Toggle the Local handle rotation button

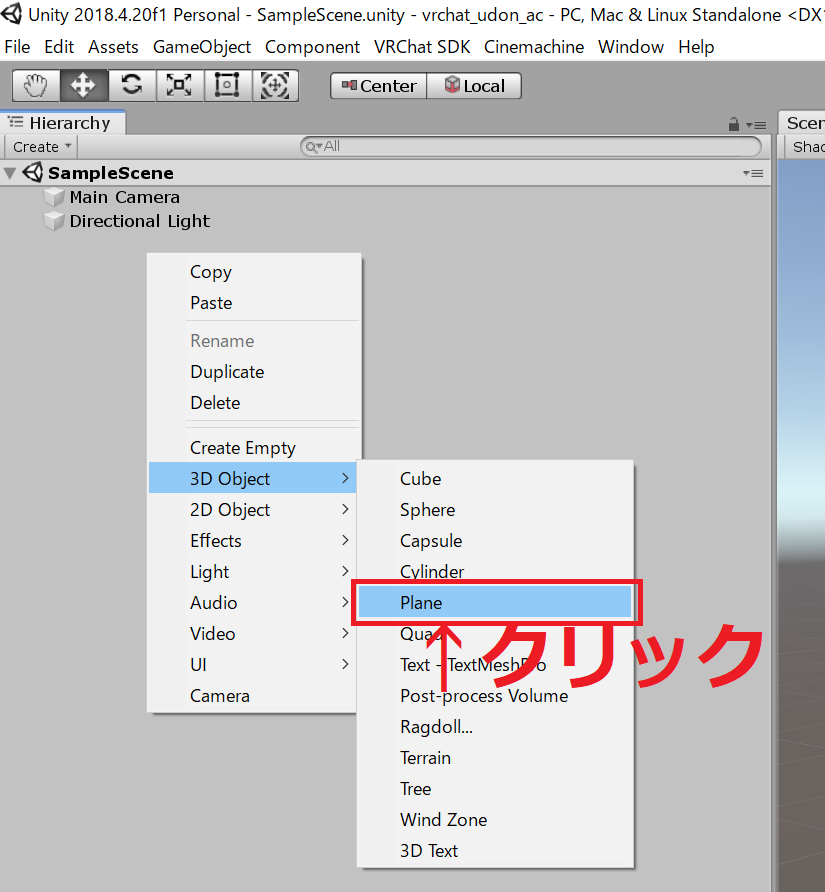[474, 86]
